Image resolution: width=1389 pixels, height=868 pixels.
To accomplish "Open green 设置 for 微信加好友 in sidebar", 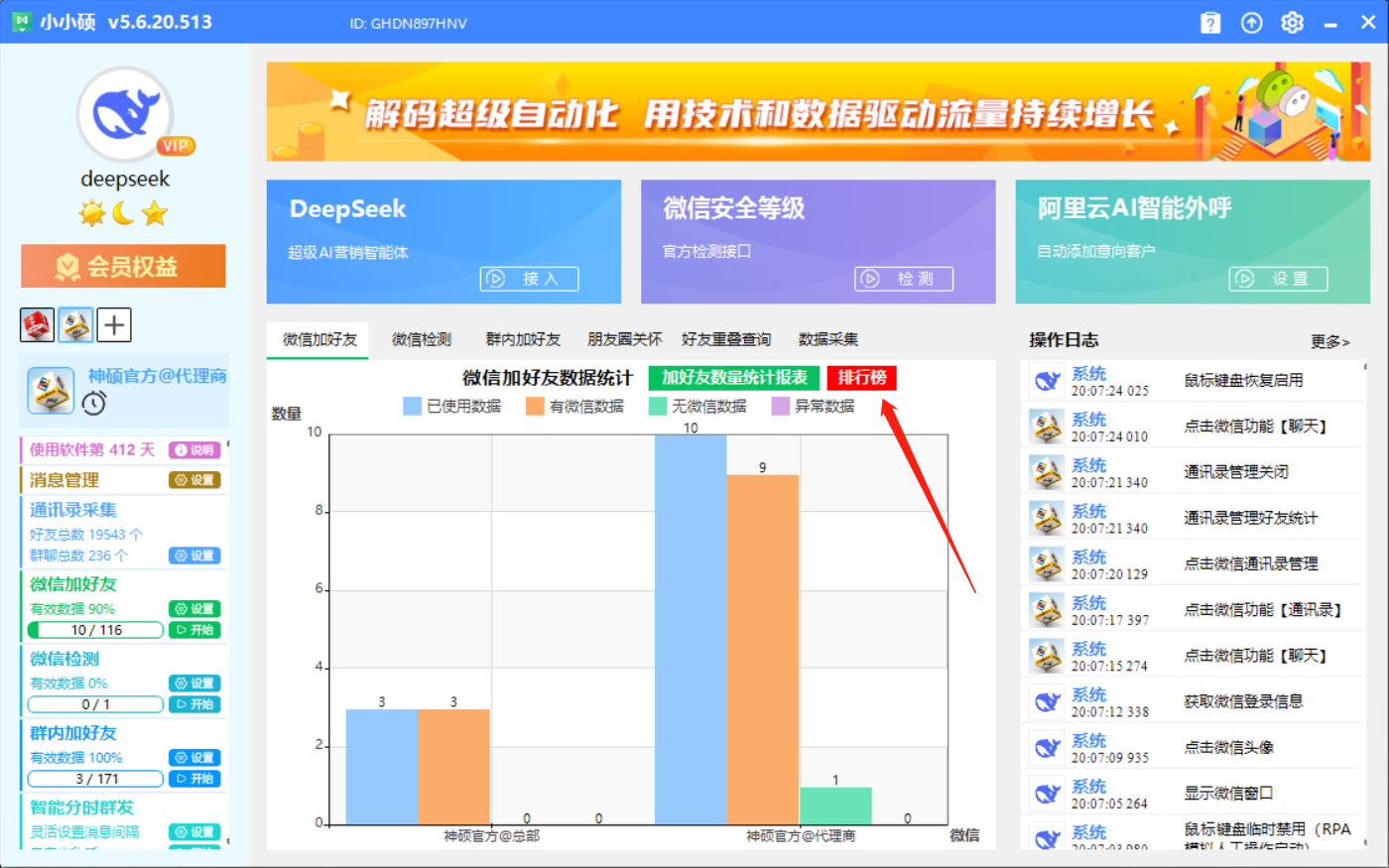I will click(x=194, y=609).
